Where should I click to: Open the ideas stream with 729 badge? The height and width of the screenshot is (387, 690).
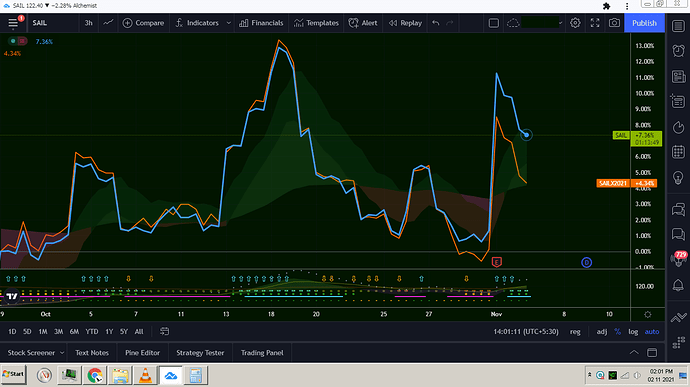(x=678, y=258)
